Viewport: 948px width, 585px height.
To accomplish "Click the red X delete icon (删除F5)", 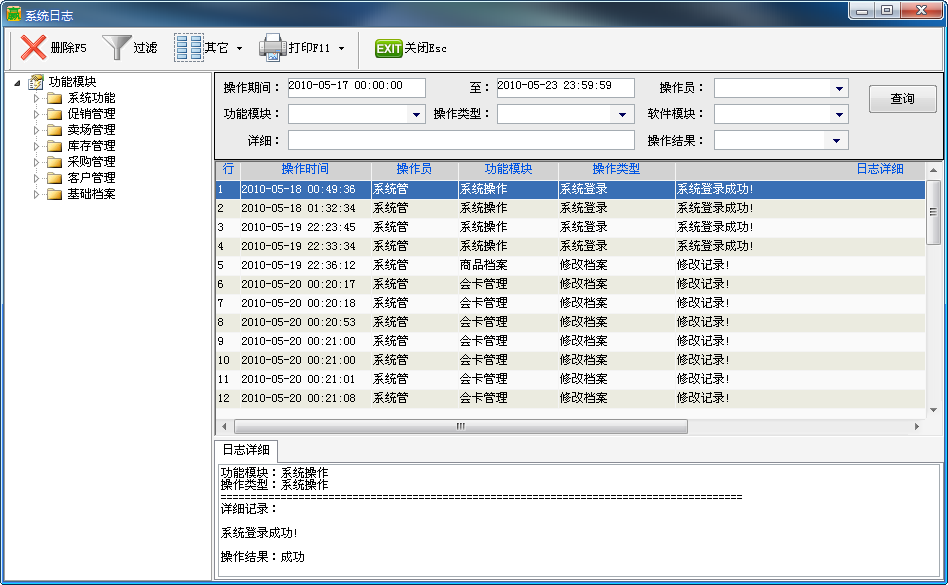I will coord(33,48).
